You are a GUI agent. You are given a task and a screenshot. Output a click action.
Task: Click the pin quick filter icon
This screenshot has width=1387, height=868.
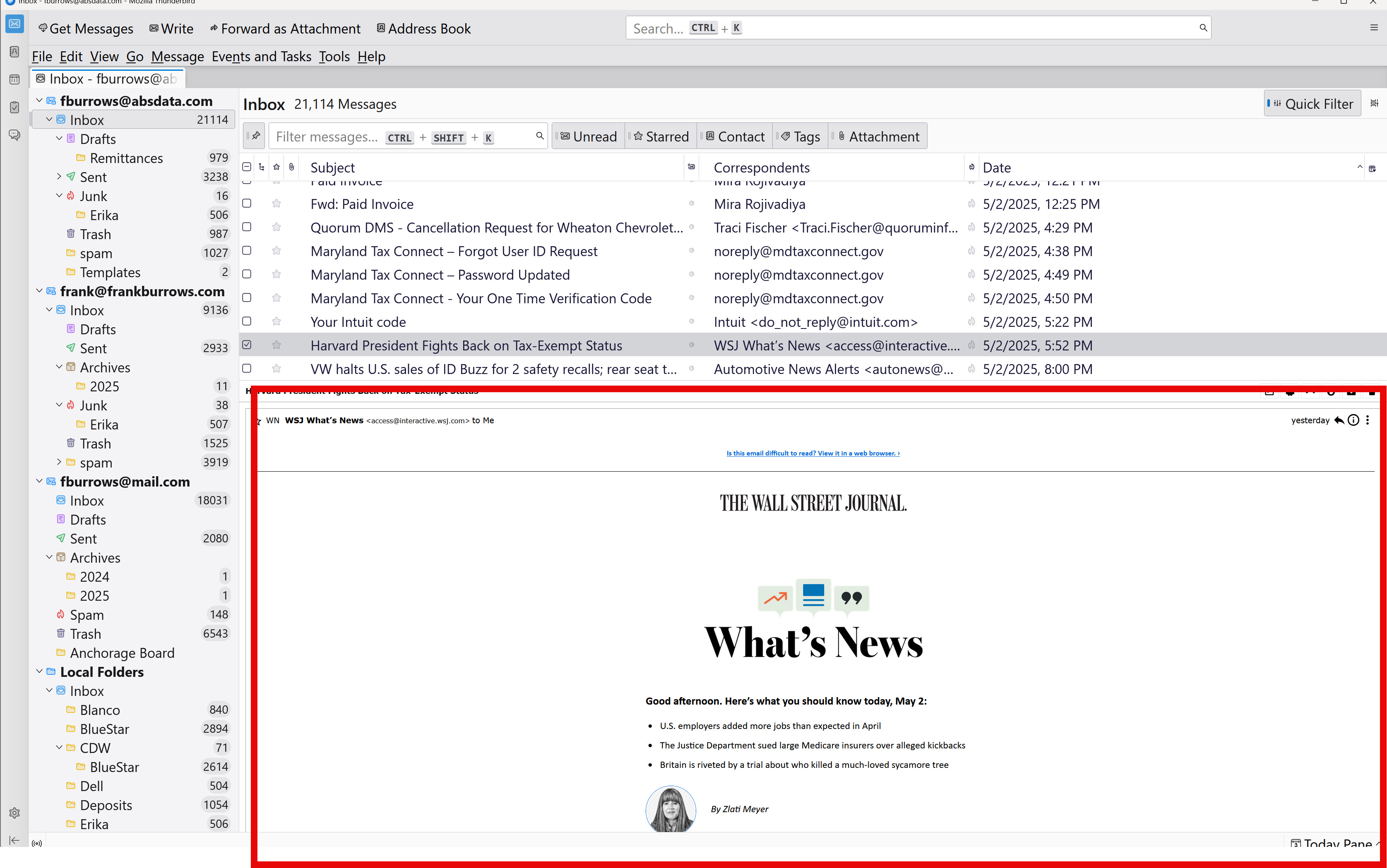[x=255, y=136]
